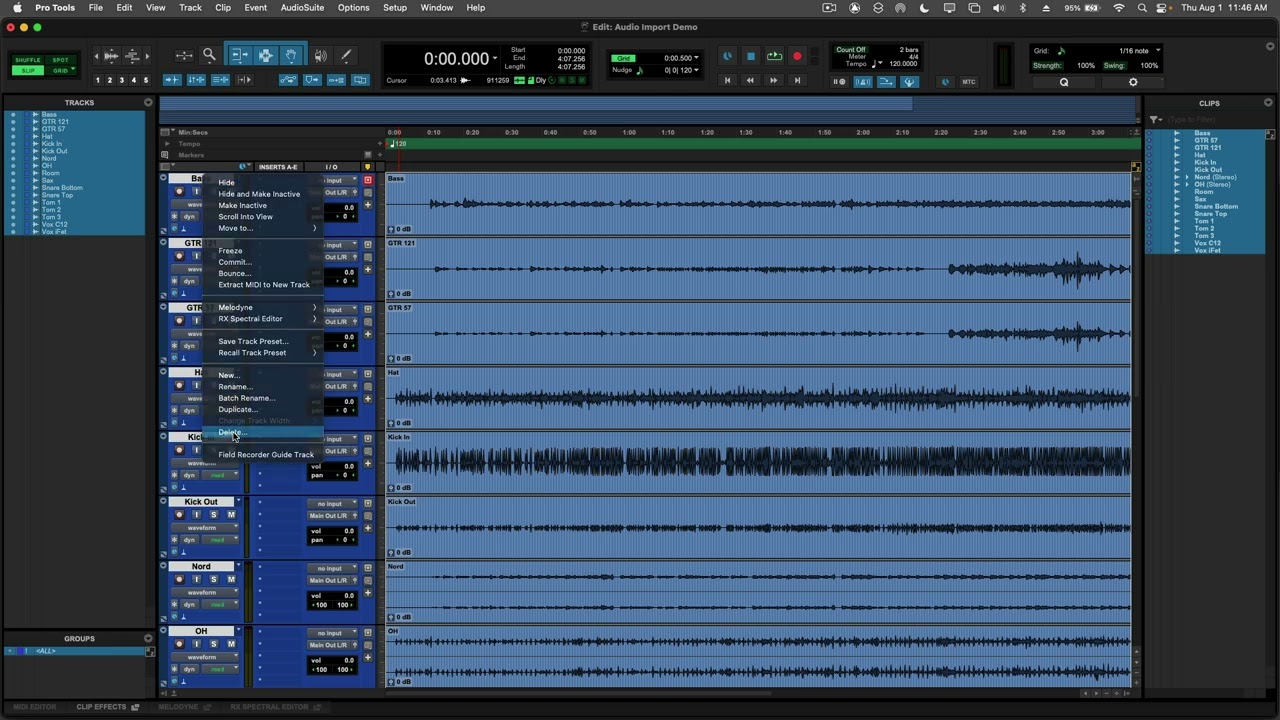1280x720 pixels.
Task: Select the Pencil tool
Action: click(346, 56)
